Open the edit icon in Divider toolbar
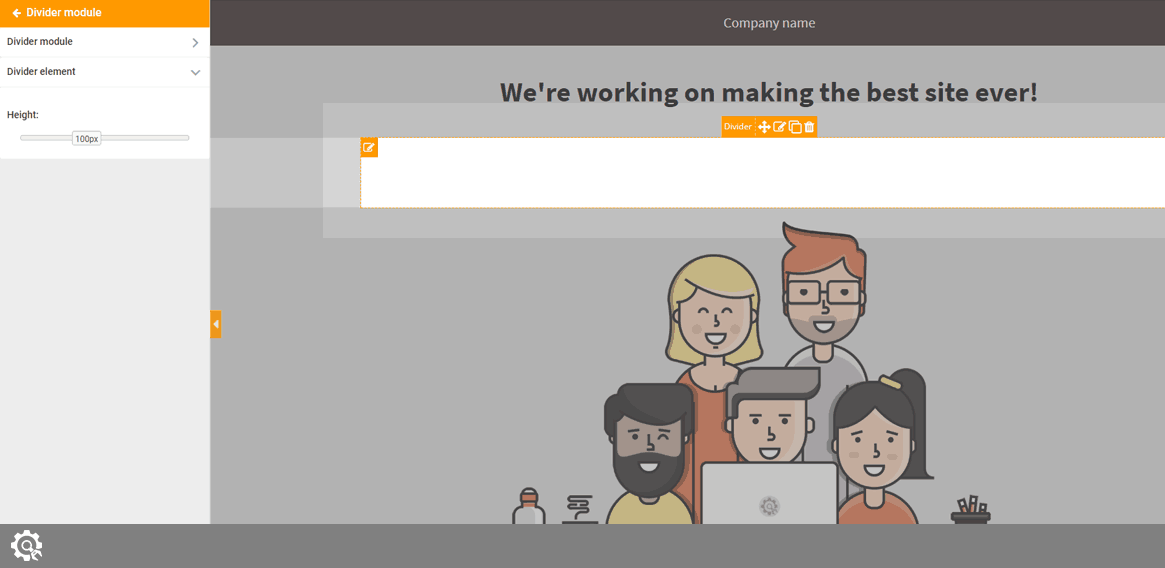1165x568 pixels. pos(779,127)
